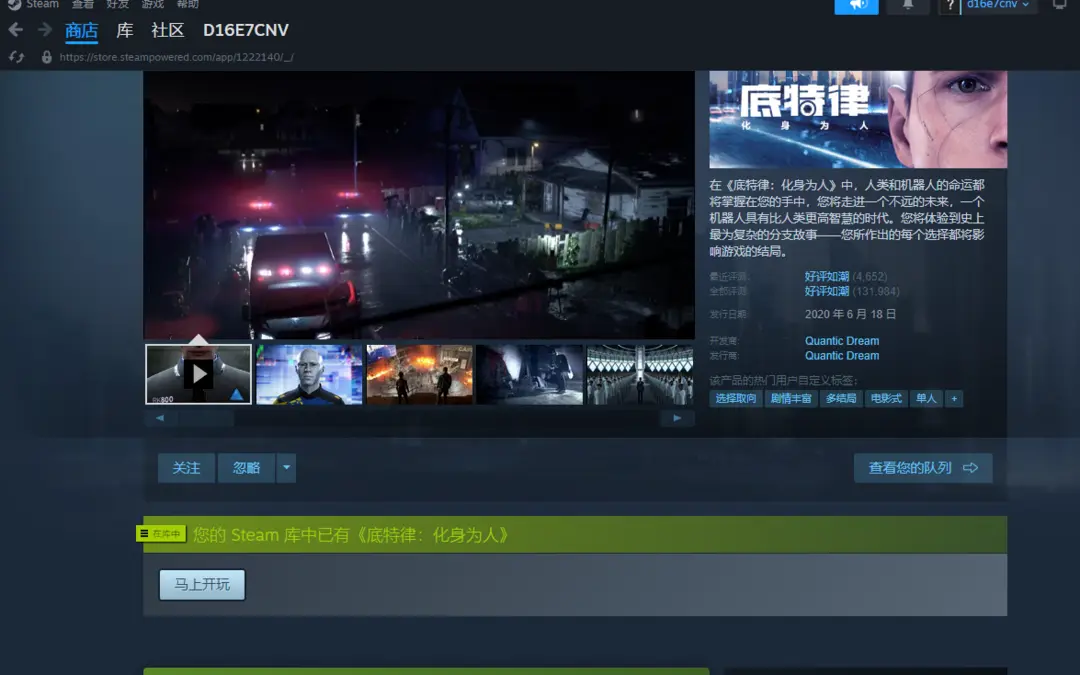The image size is (1080, 675).
Task: Open publisher Quantic Dream link
Action: 842,356
